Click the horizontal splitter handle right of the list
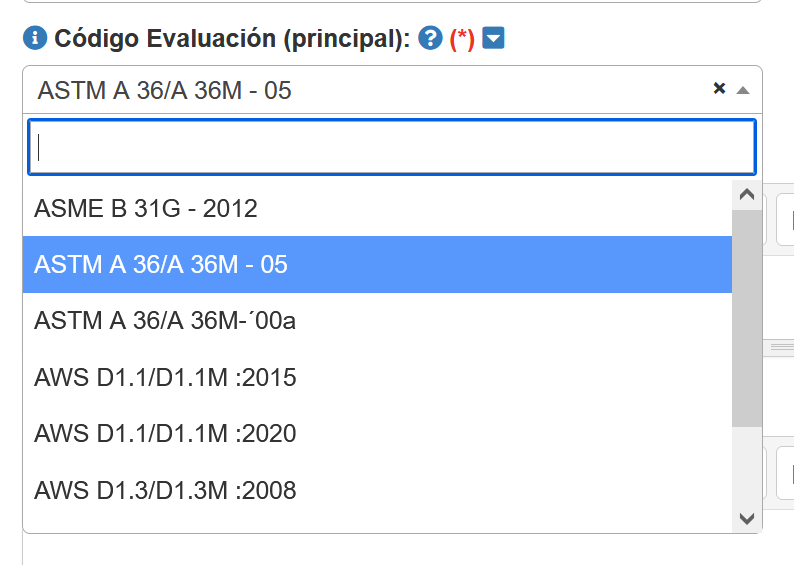 pos(779,347)
